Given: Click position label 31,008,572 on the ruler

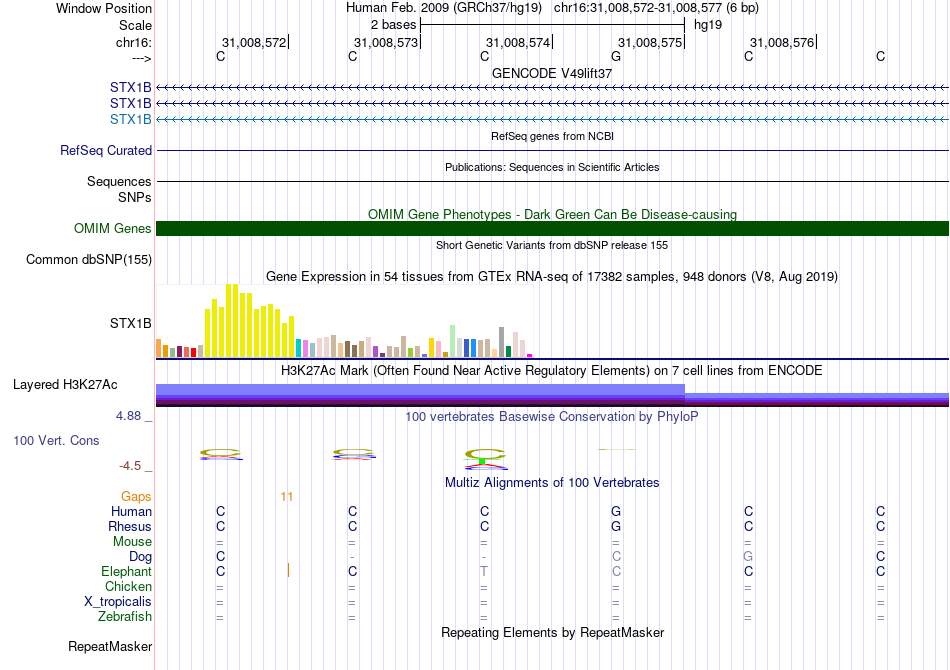Looking at the screenshot, I should point(254,42).
